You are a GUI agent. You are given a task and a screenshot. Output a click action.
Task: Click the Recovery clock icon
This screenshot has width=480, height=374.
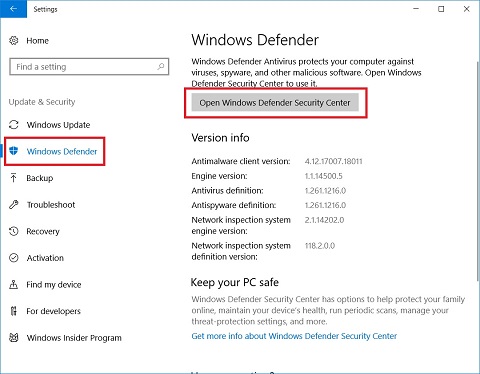pos(14,231)
